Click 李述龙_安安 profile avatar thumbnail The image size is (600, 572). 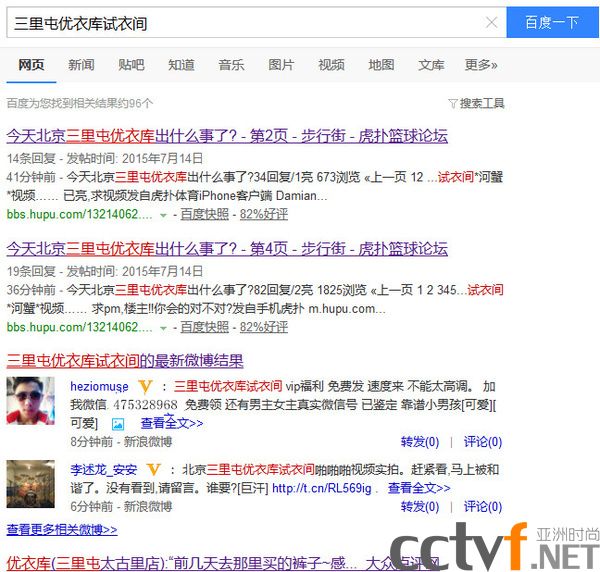point(31,484)
